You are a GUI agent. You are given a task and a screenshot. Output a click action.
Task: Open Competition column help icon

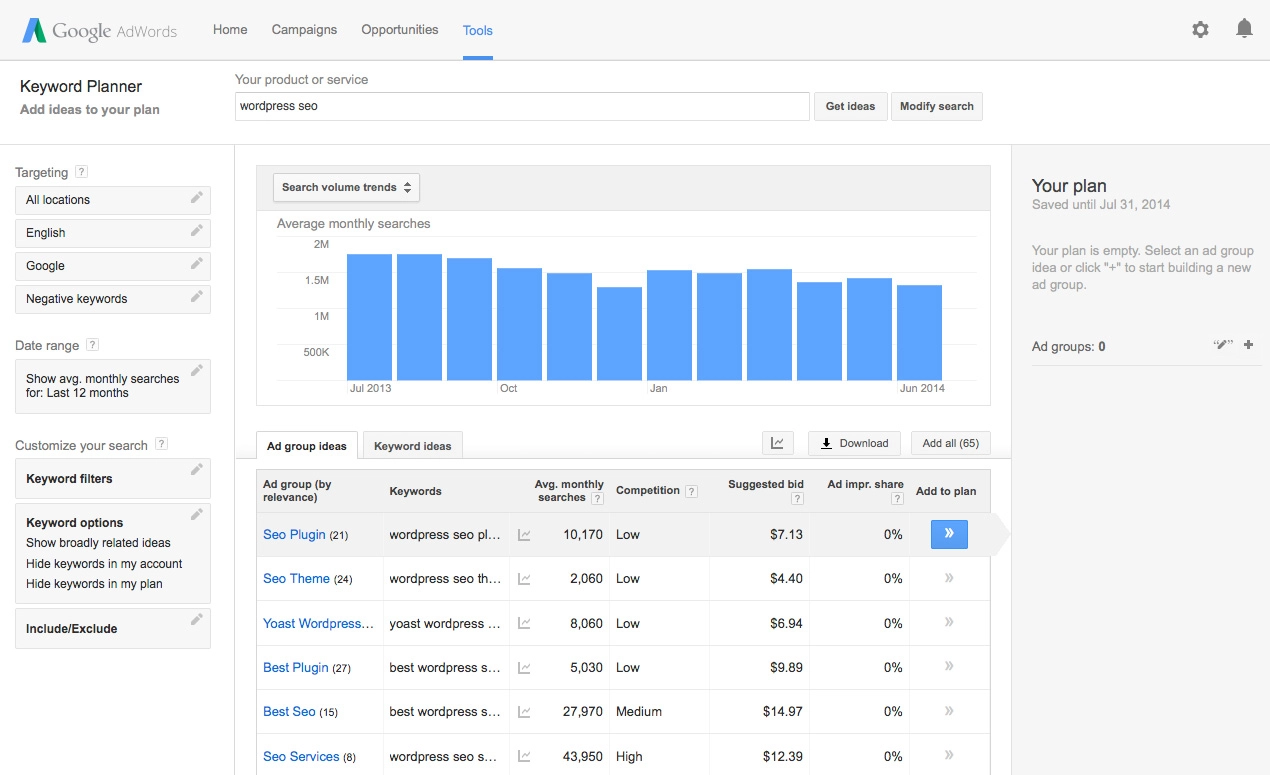tap(691, 491)
